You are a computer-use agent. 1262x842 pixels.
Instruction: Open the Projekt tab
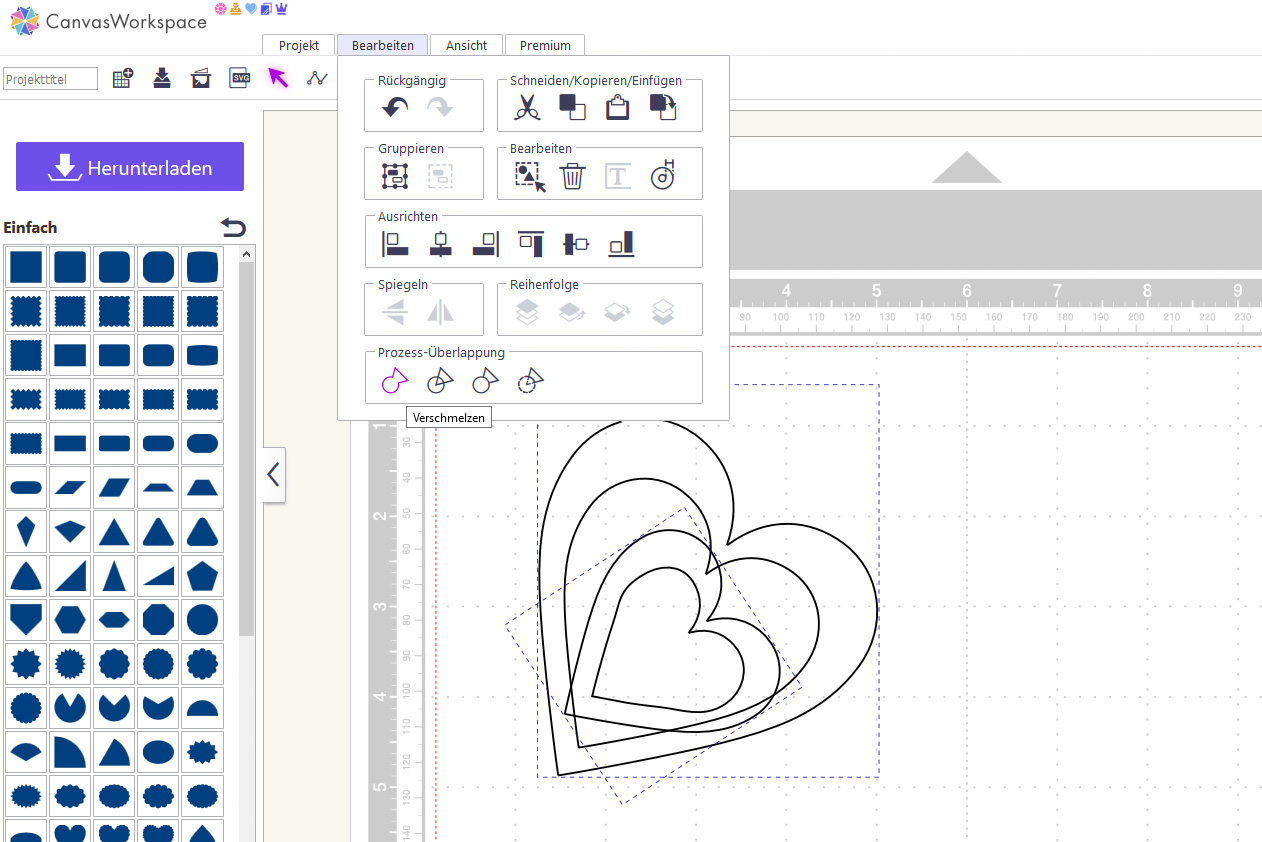pyautogui.click(x=299, y=45)
